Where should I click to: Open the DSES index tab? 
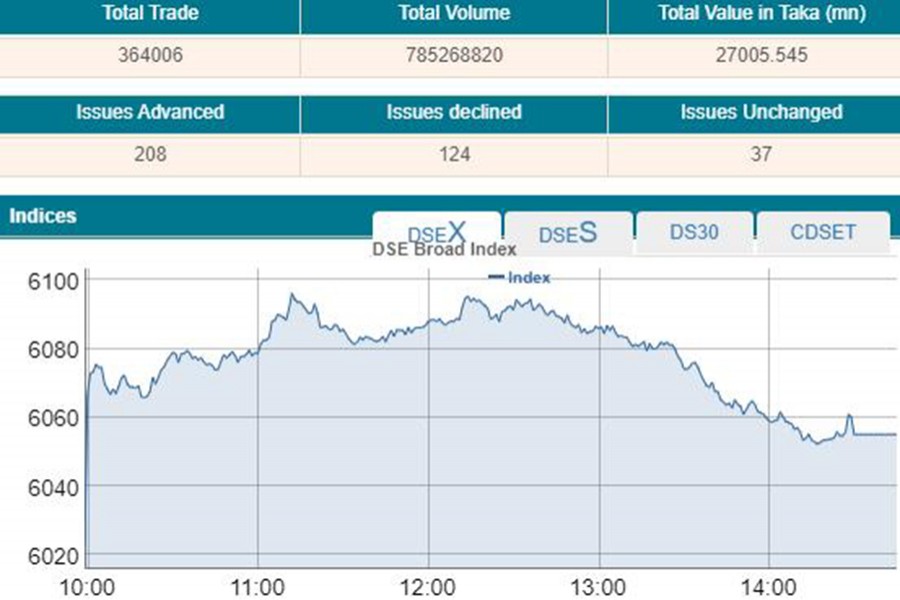pos(568,233)
